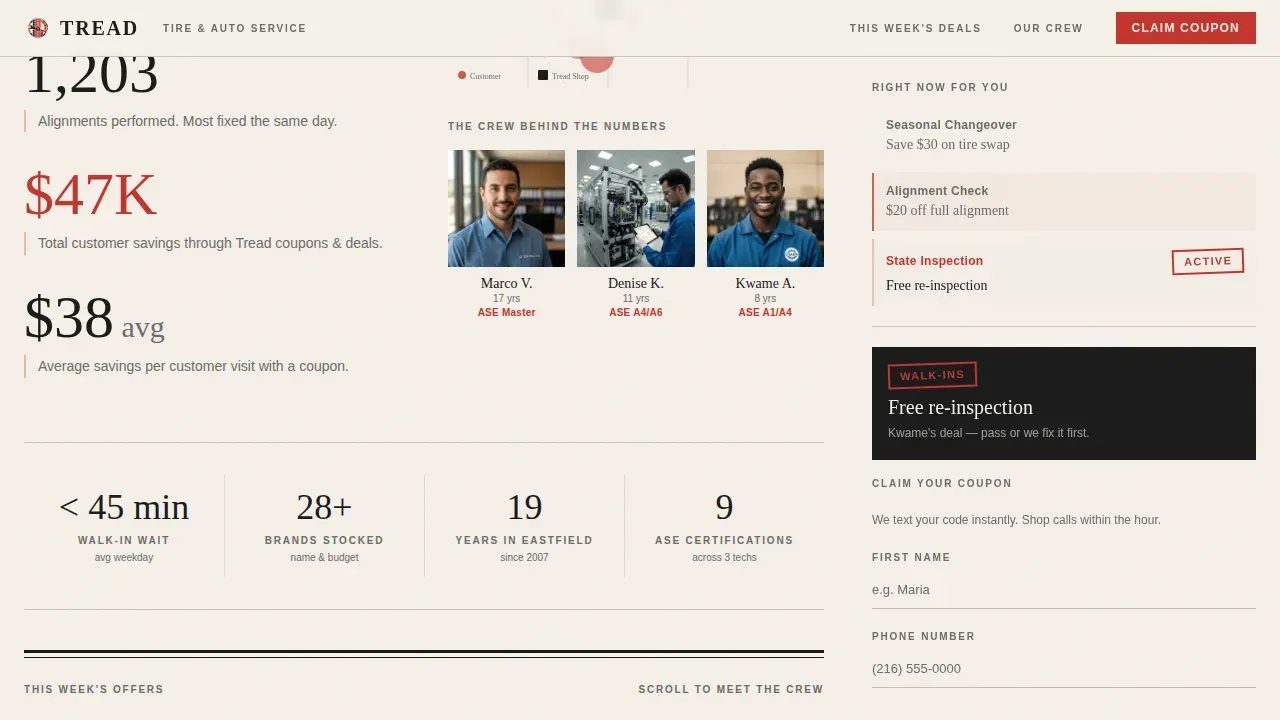Click the ACTIVE stamp badge
Screen dimensions: 1280x720
(1208, 261)
